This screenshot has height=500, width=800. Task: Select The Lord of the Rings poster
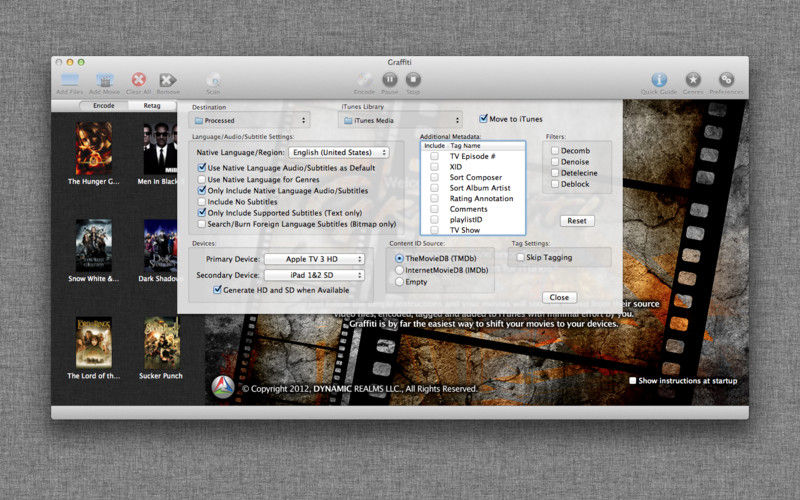[93, 342]
